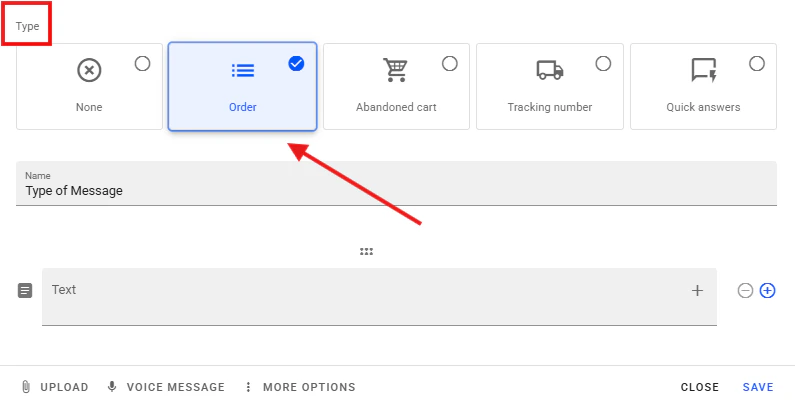Remove the text block with the minus icon
795x407 pixels.
point(745,290)
